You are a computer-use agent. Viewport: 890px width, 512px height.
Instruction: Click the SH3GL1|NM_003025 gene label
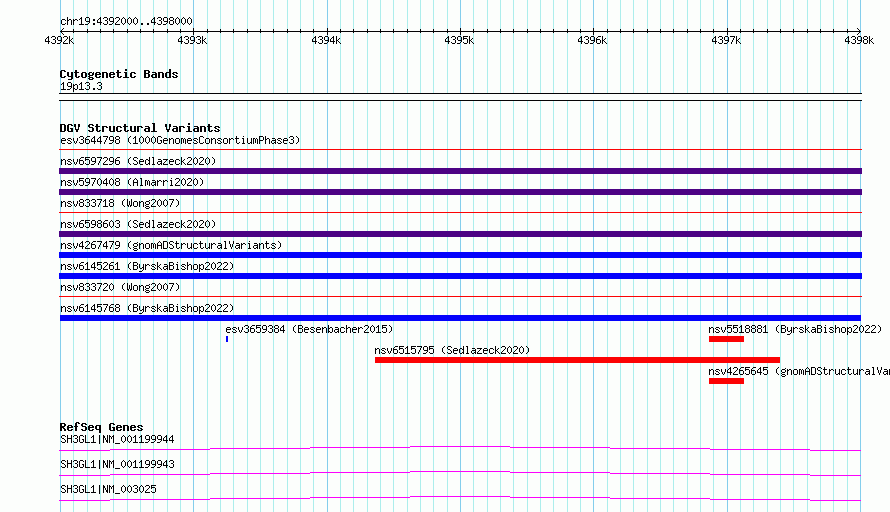tap(108, 489)
